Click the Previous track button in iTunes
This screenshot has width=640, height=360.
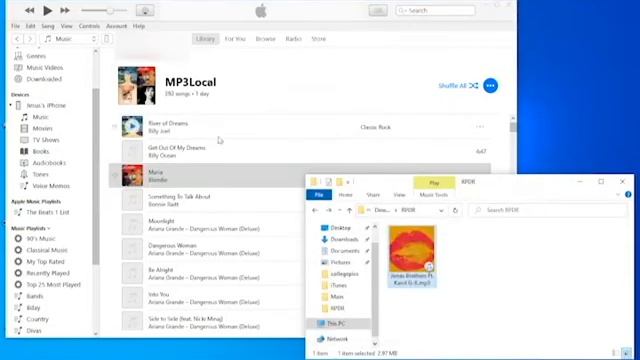point(29,11)
